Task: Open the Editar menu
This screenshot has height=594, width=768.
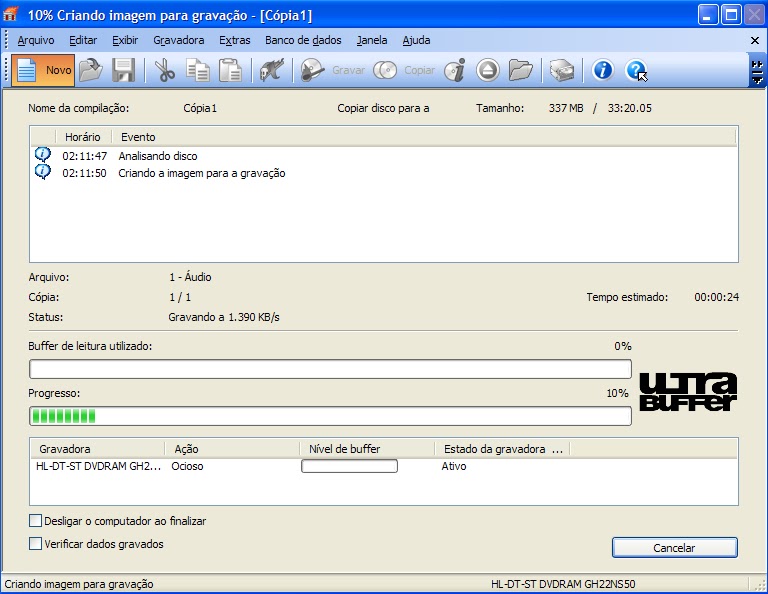Action: [83, 40]
